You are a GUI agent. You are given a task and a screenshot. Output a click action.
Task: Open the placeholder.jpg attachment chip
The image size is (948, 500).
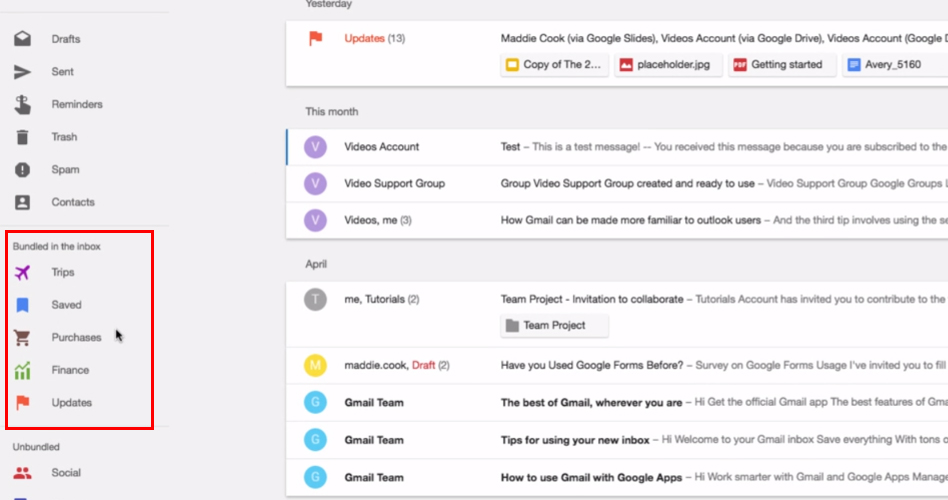click(668, 65)
